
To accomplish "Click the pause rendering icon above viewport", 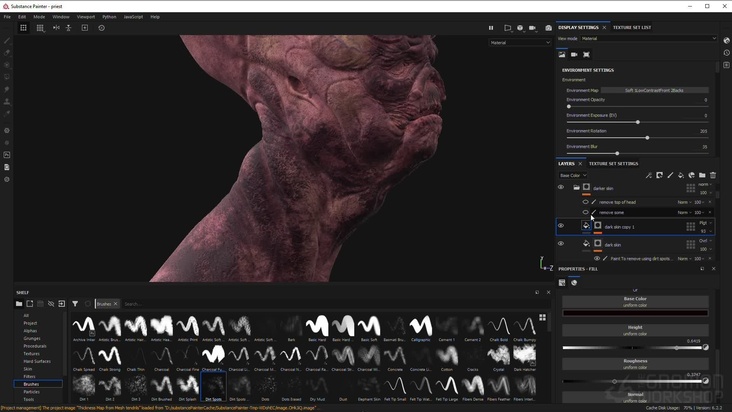I will click(491, 28).
